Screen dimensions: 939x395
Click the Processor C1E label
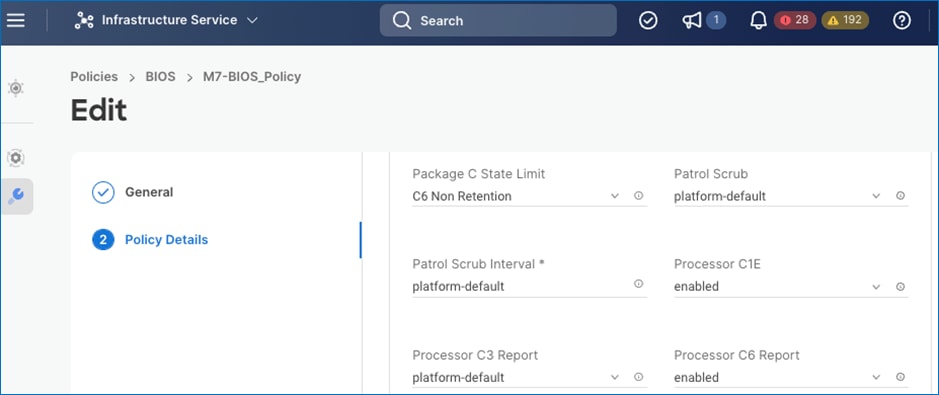click(717, 264)
